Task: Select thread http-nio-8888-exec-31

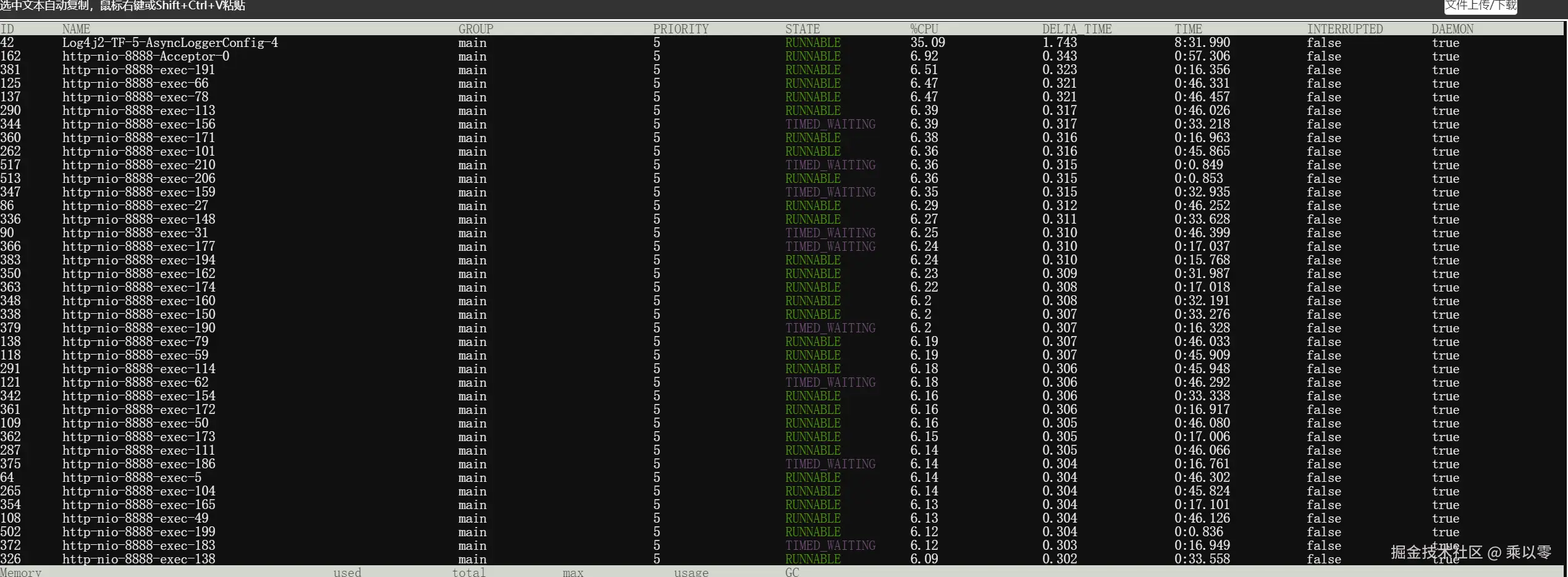Action: pos(135,233)
